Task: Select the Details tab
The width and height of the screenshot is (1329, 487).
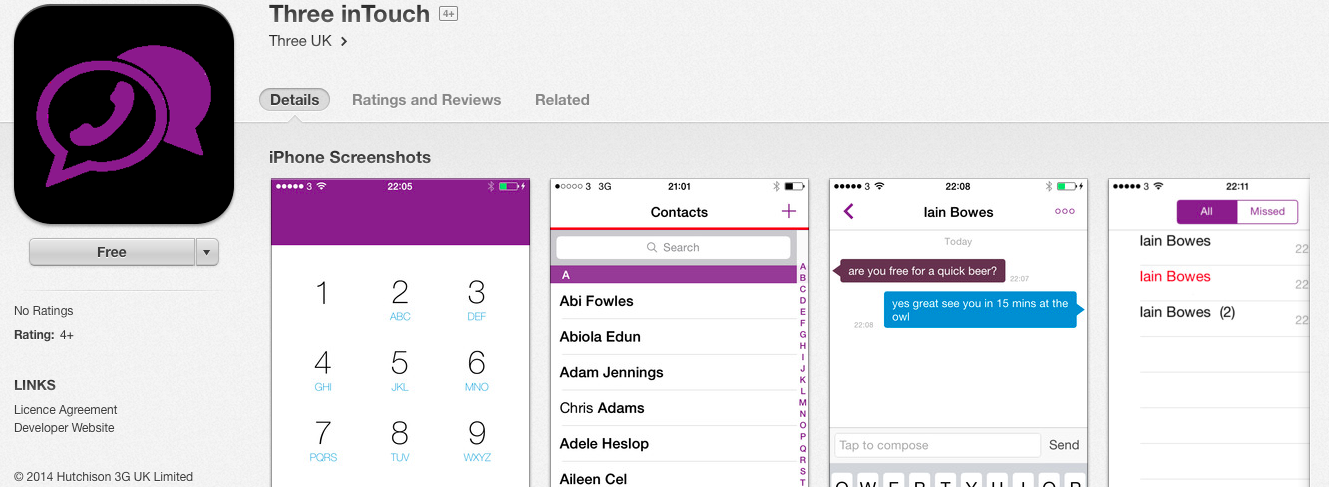Action: point(295,100)
